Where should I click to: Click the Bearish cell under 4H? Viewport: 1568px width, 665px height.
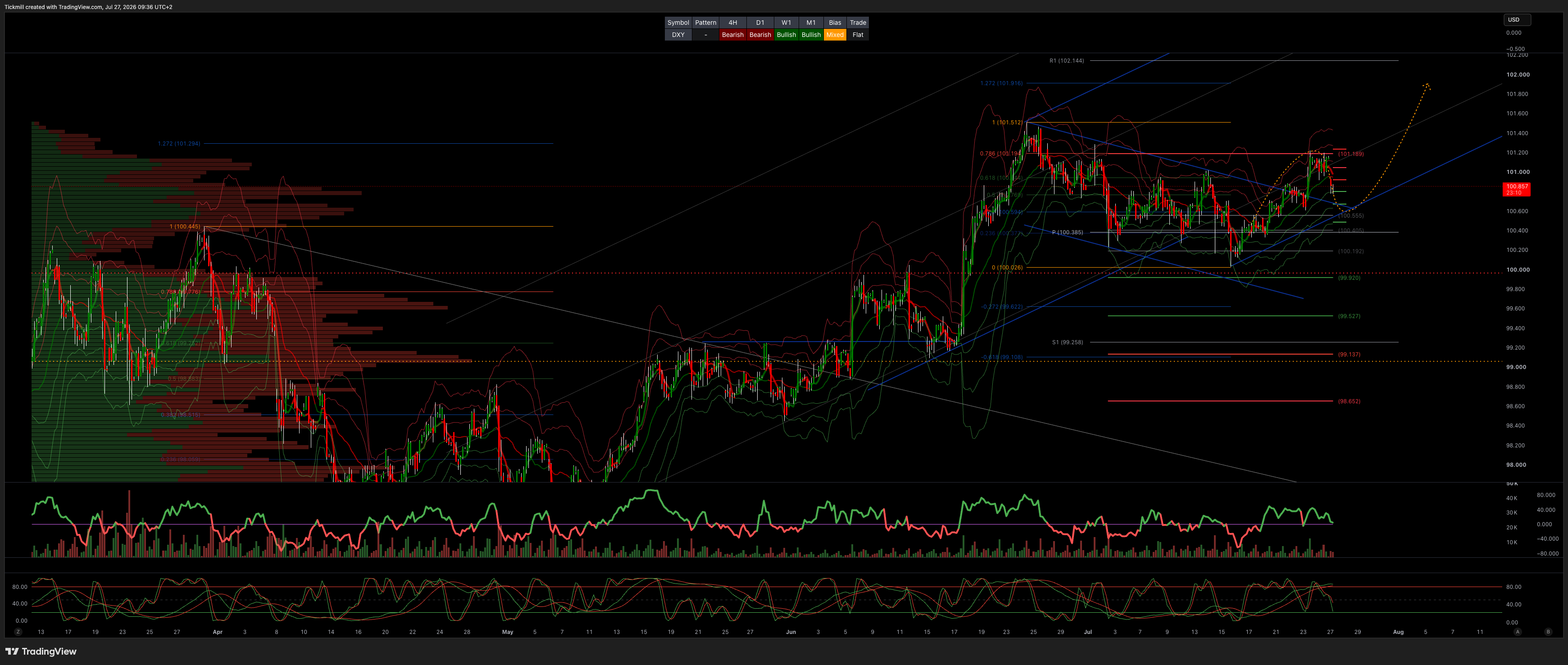point(733,35)
